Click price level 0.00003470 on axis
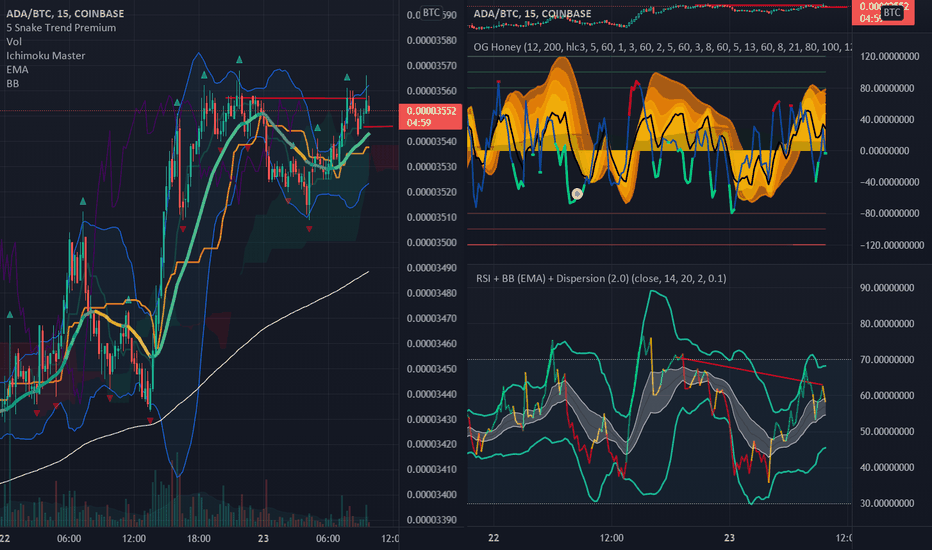Viewport: 932px width, 550px height. point(432,318)
